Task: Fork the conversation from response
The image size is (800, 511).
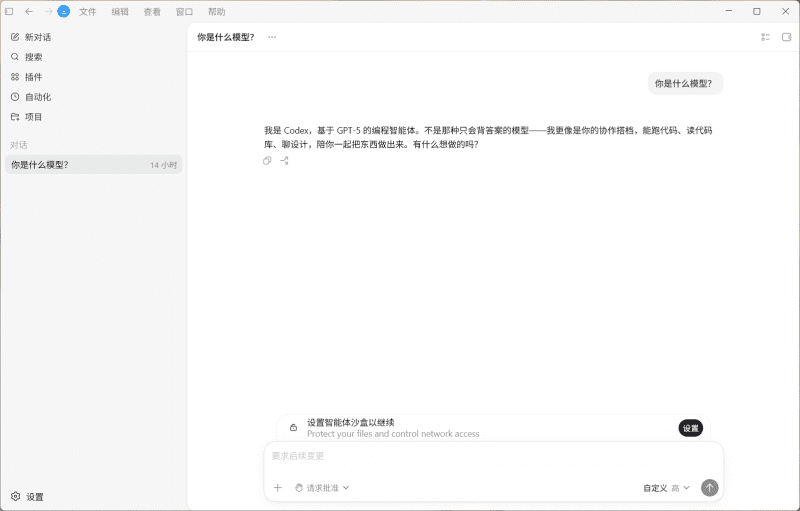Action: click(284, 161)
